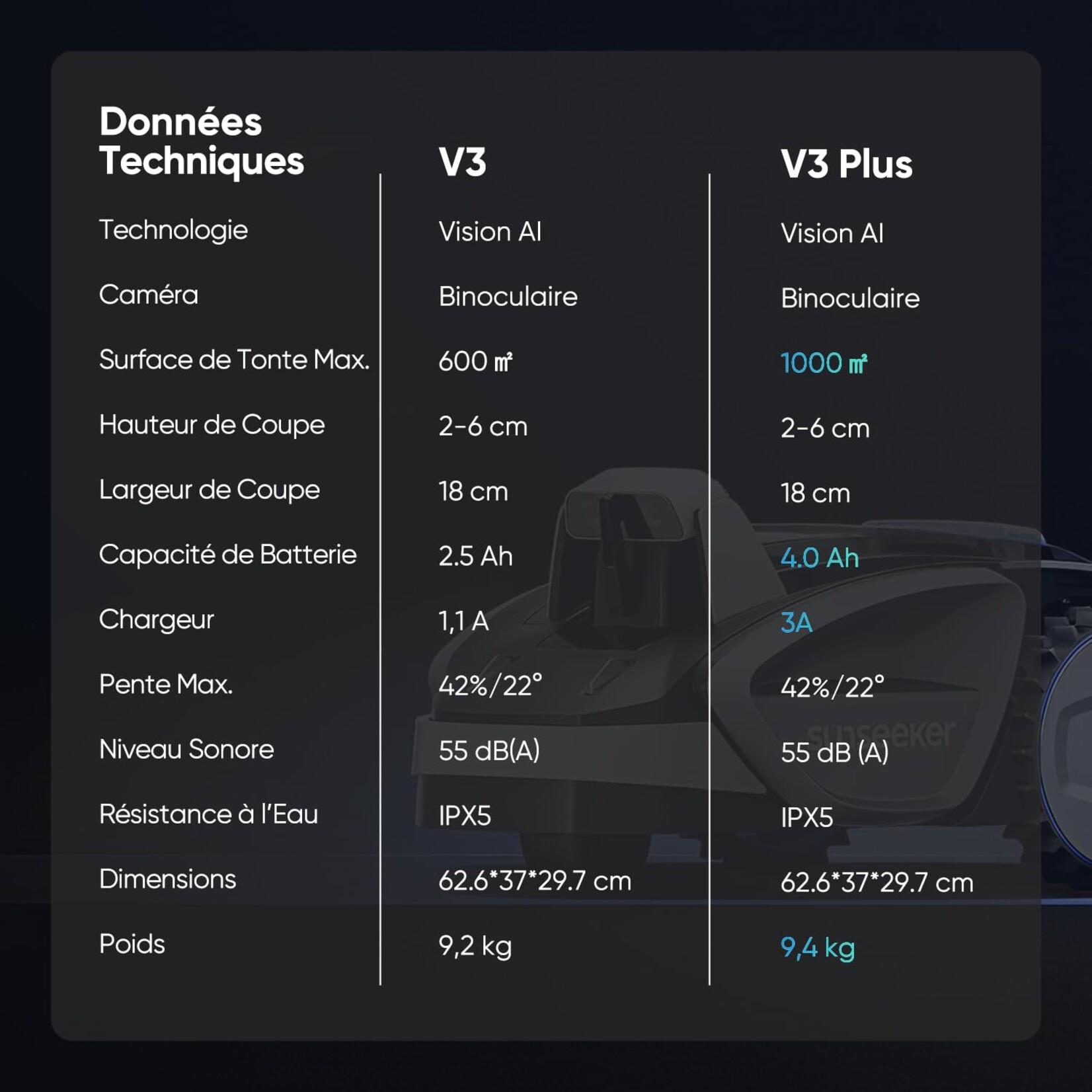Select the V3 column header

click(x=462, y=163)
